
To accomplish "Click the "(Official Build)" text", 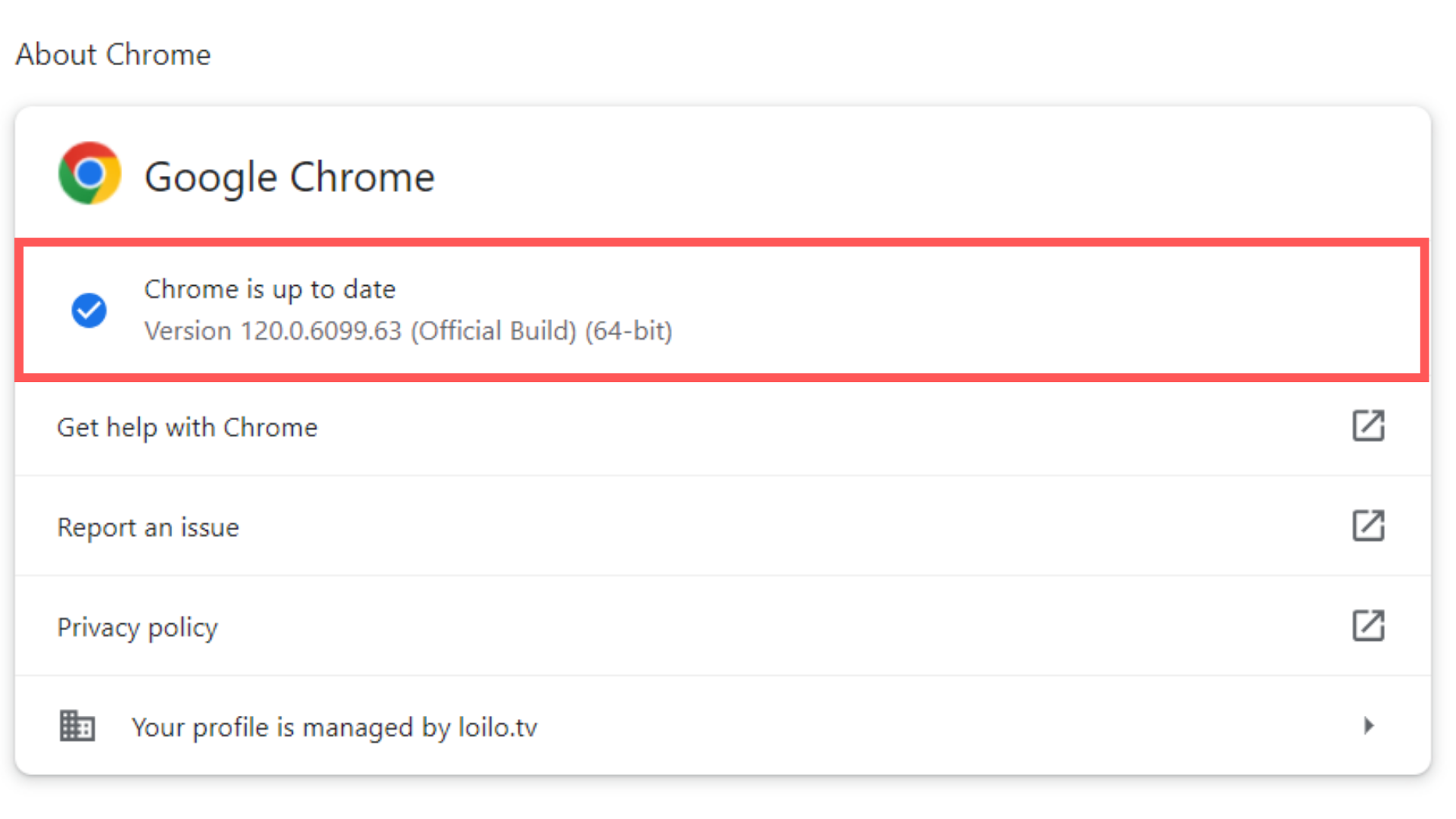I will (x=494, y=331).
